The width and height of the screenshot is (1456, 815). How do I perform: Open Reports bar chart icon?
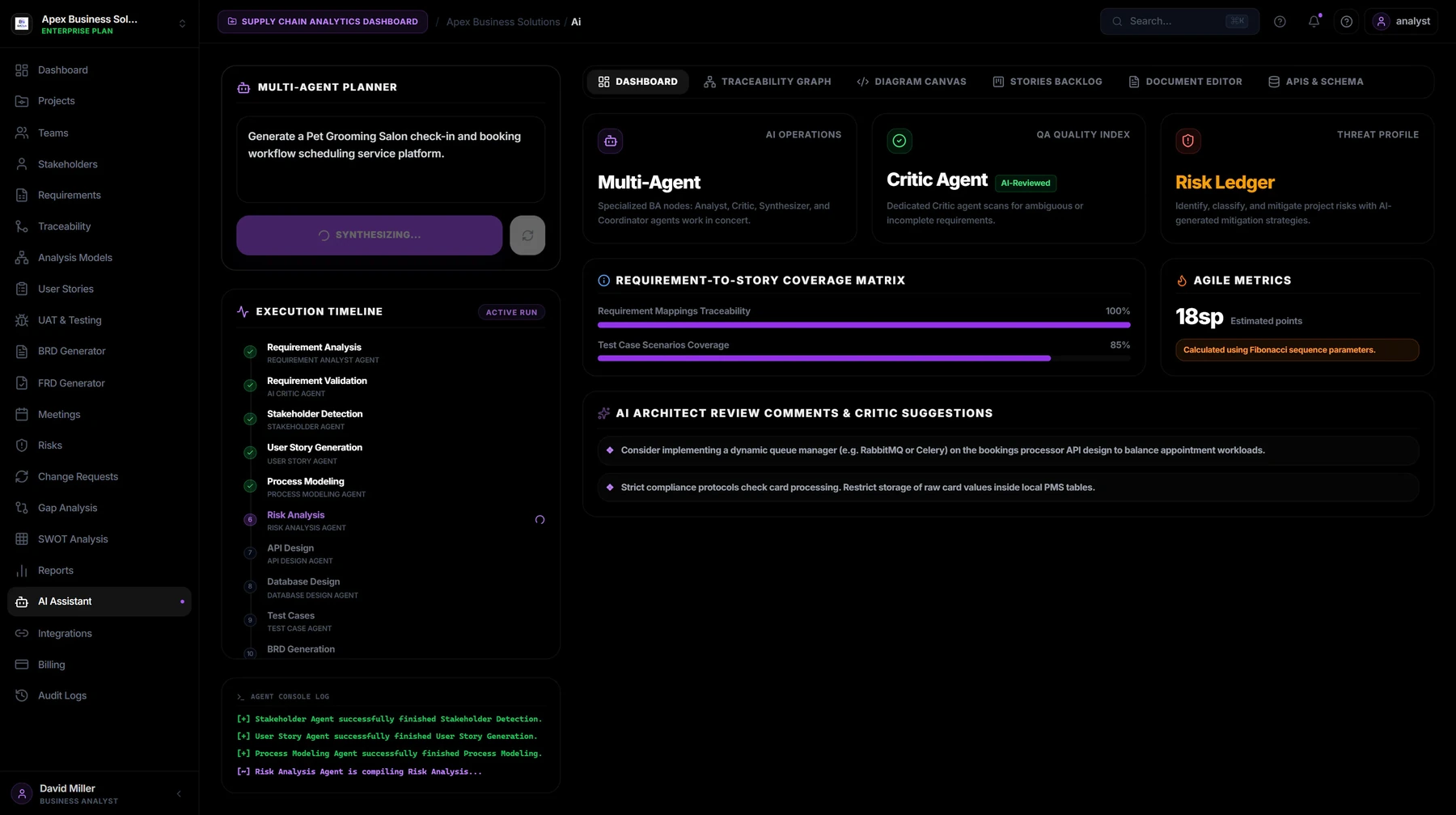22,571
